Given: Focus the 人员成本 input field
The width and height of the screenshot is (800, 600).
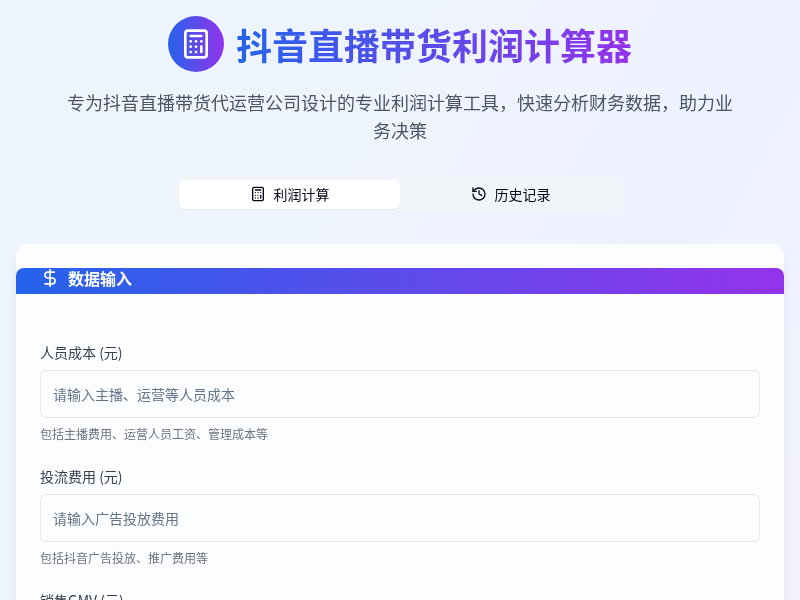Looking at the screenshot, I should click(400, 394).
